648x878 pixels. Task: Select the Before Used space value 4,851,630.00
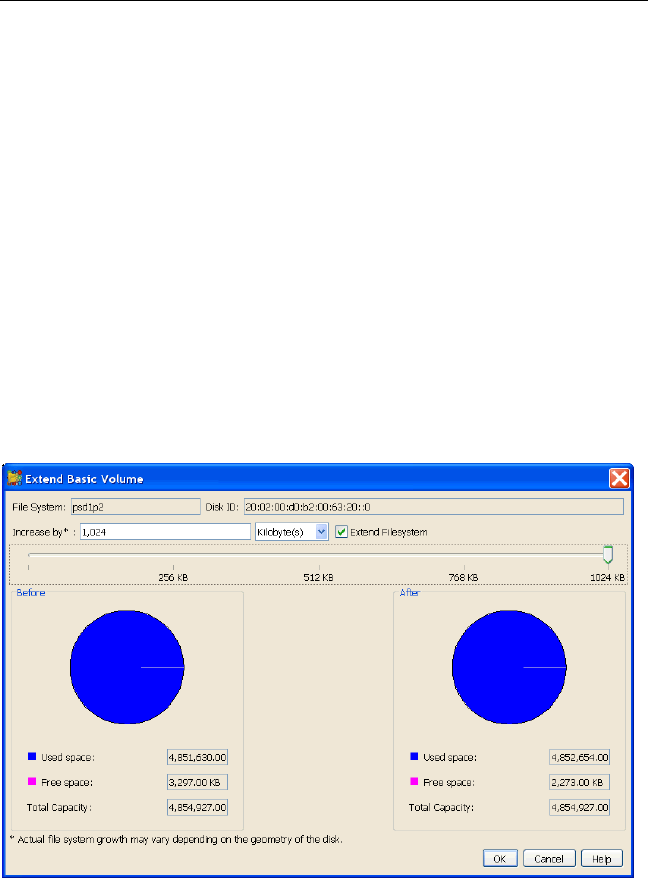pos(197,757)
